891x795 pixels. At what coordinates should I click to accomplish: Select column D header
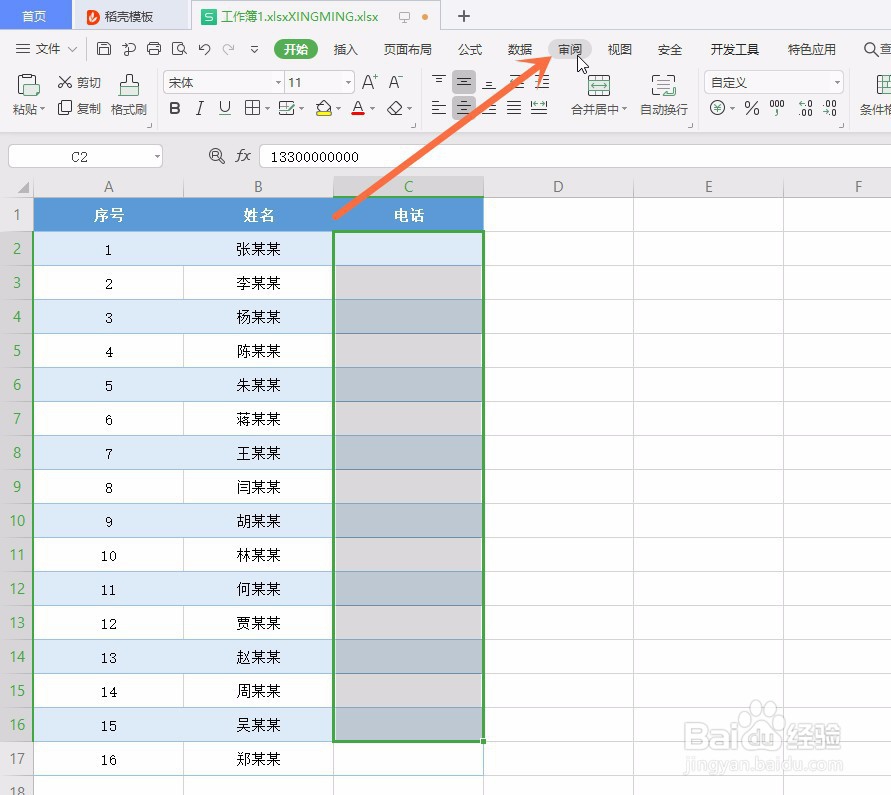[558, 186]
